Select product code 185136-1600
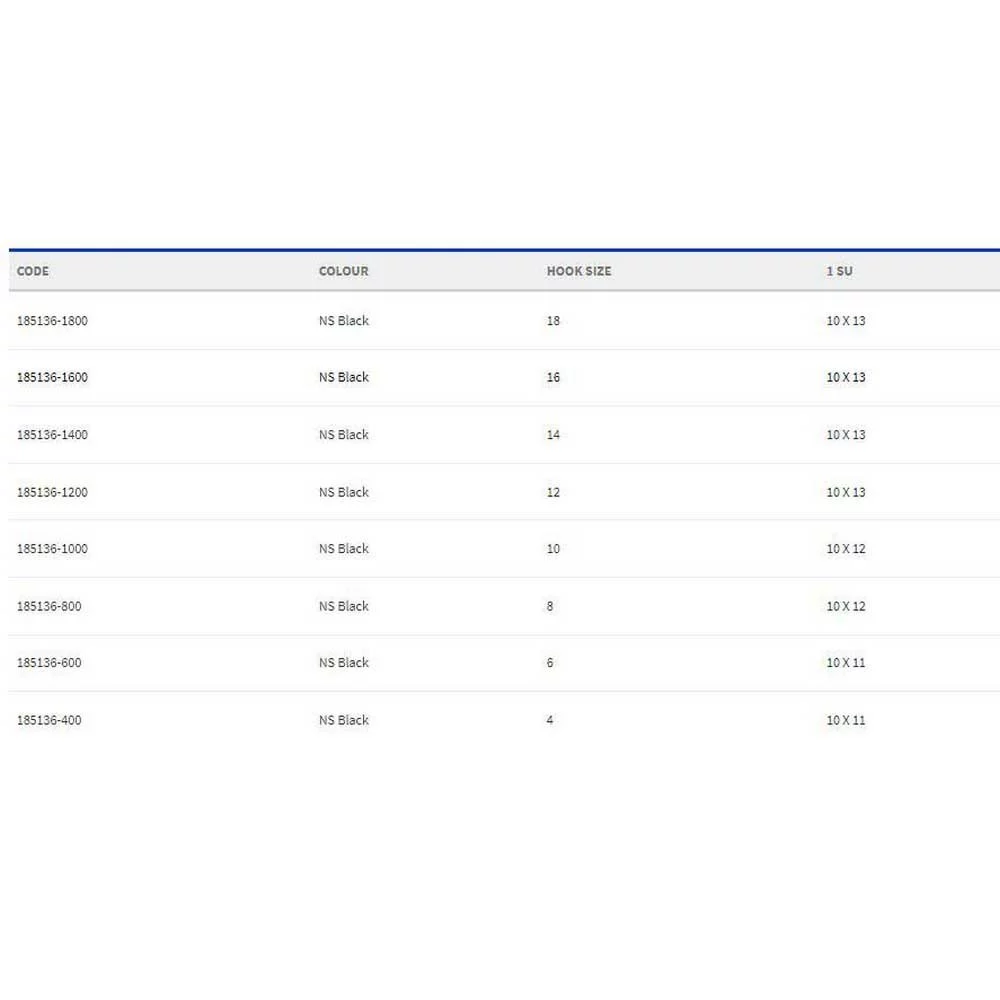This screenshot has width=1000, height=1000. click(52, 378)
